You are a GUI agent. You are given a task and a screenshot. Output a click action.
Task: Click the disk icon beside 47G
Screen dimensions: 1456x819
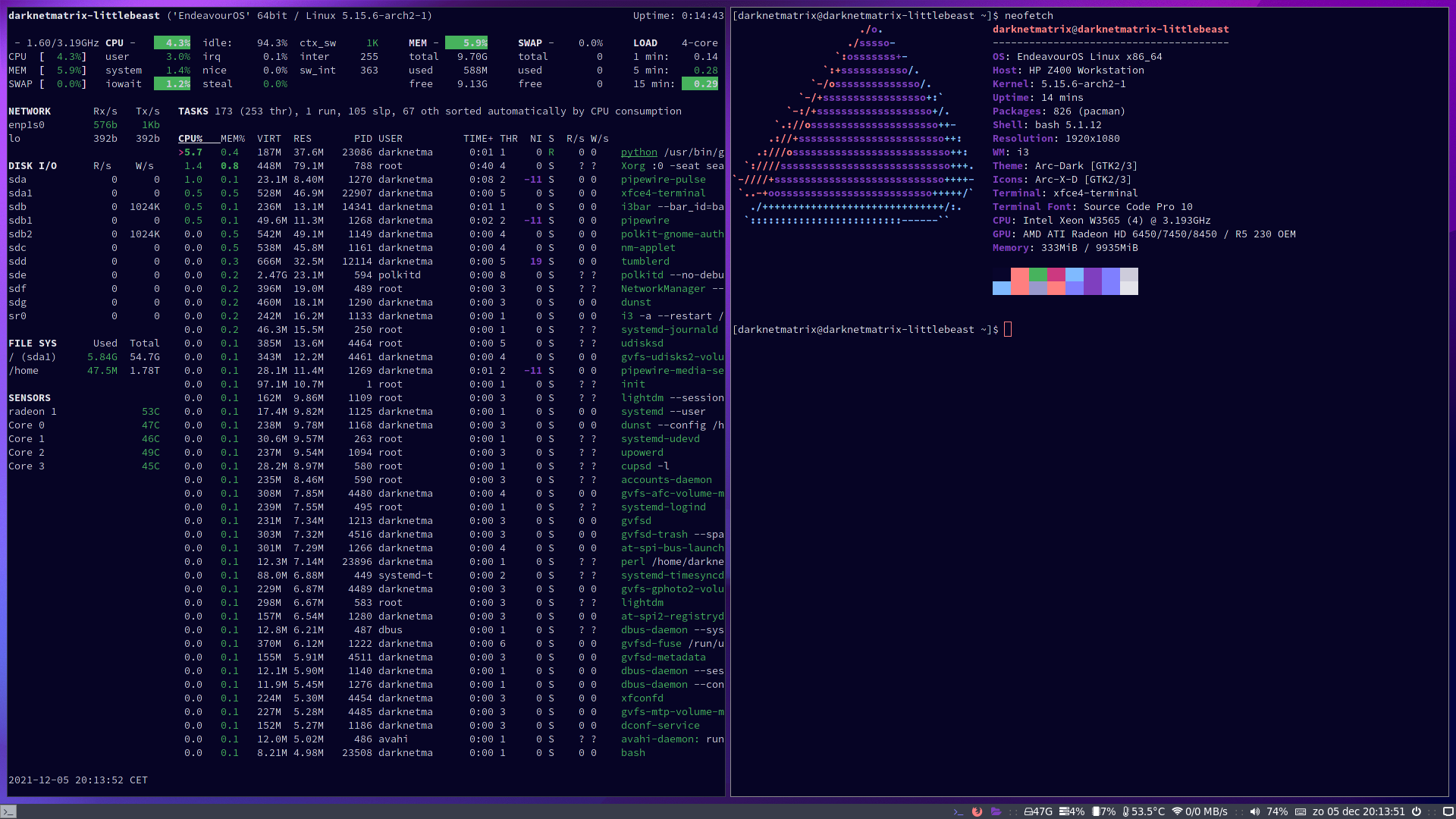click(x=1028, y=811)
